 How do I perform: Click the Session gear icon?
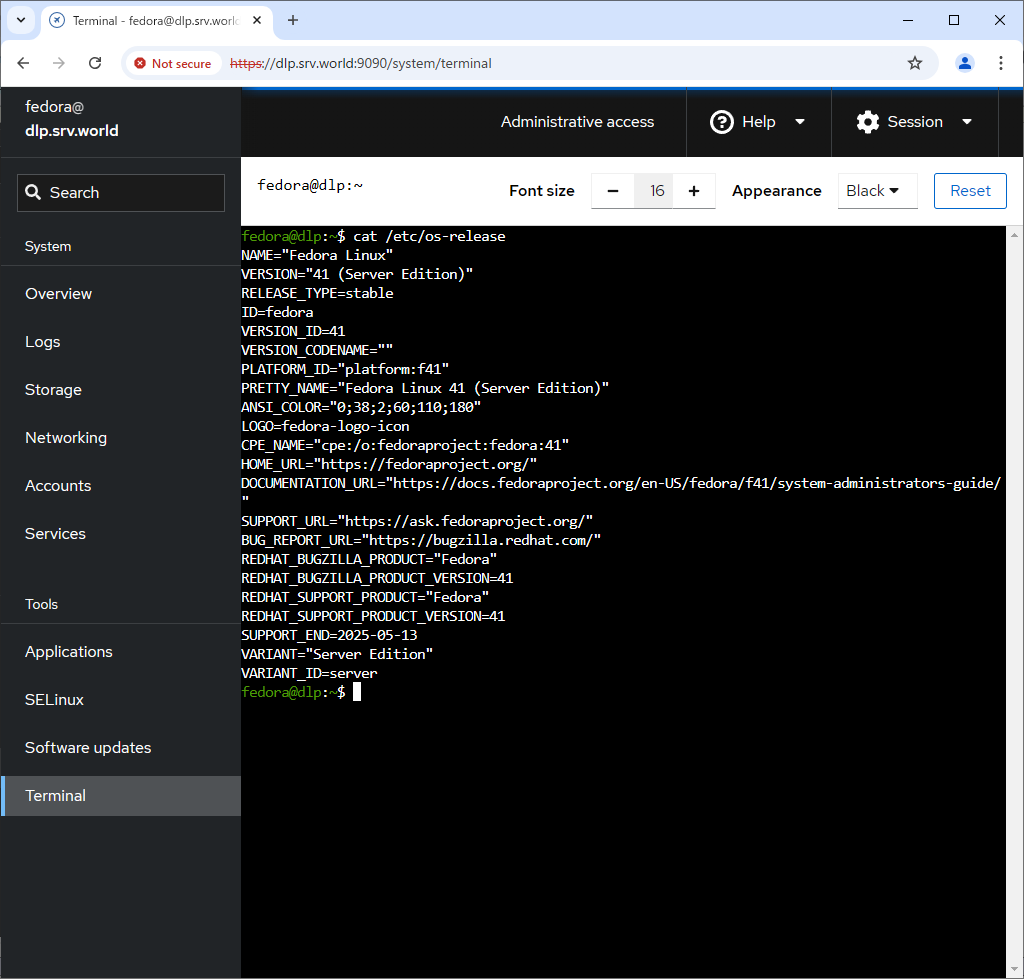[x=868, y=122]
